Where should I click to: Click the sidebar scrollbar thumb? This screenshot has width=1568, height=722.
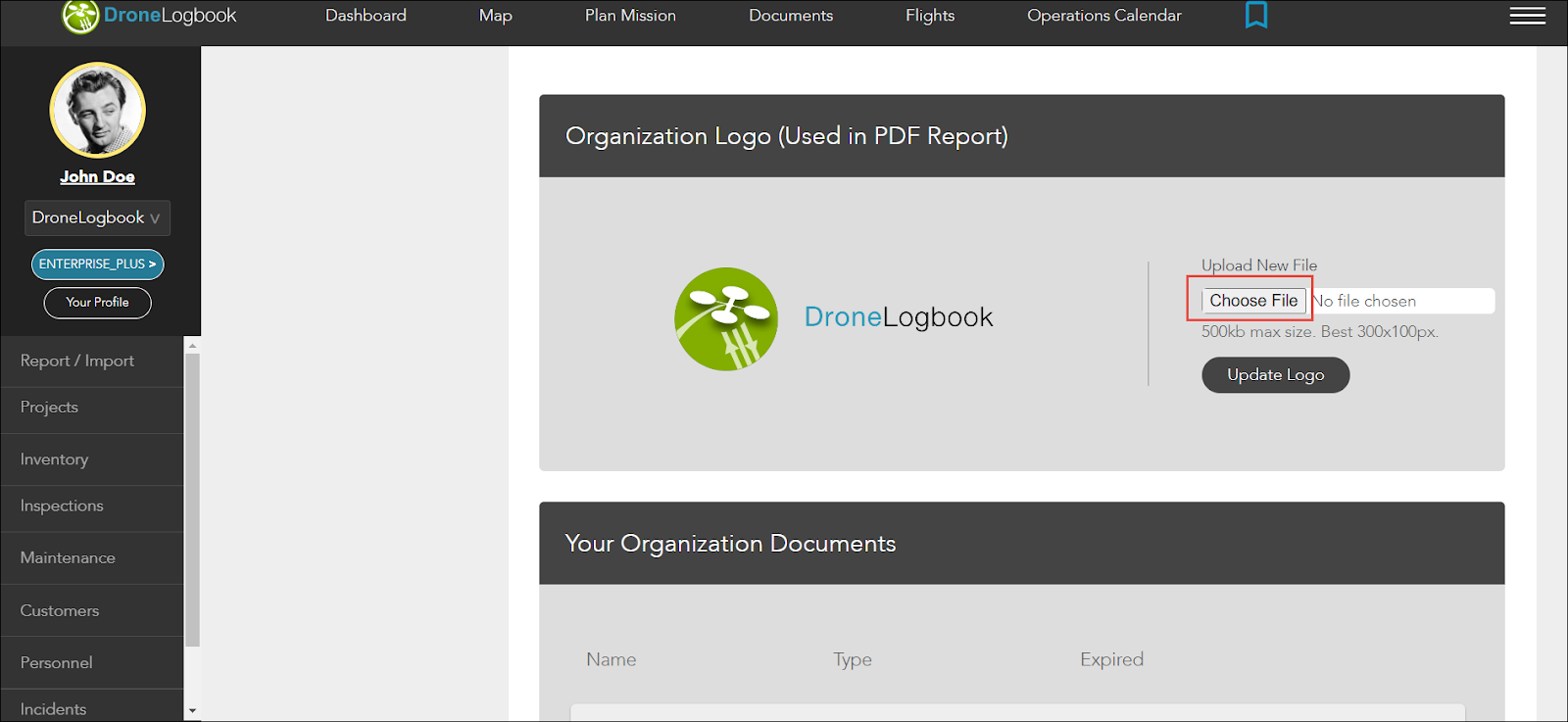(192, 500)
